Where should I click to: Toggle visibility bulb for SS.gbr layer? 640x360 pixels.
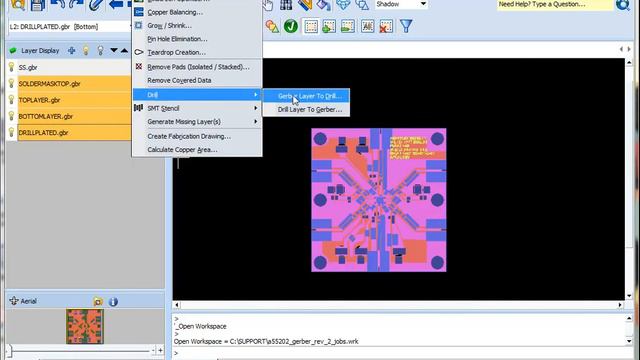(x=11, y=67)
